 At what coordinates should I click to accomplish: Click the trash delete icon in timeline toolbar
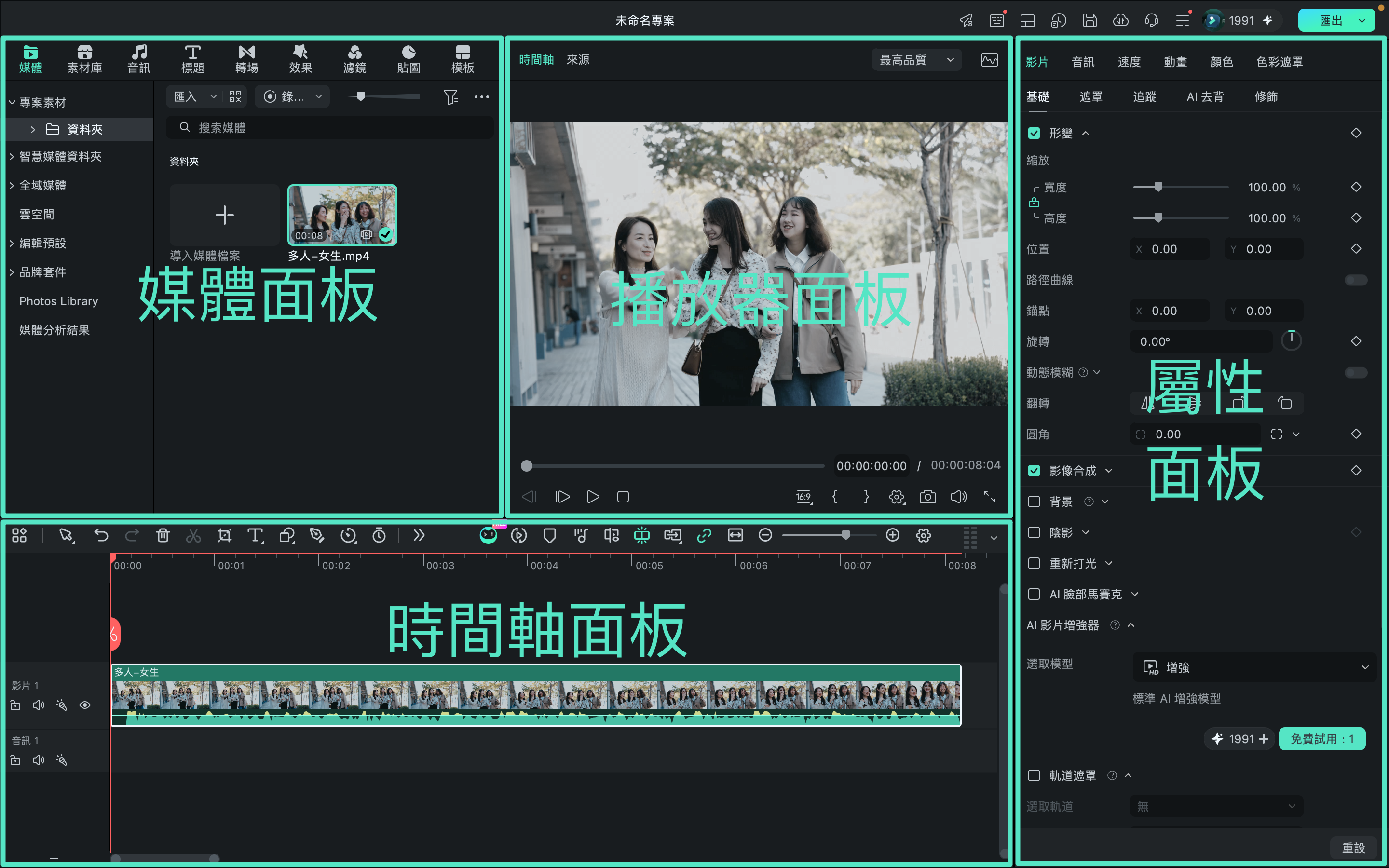click(163, 535)
